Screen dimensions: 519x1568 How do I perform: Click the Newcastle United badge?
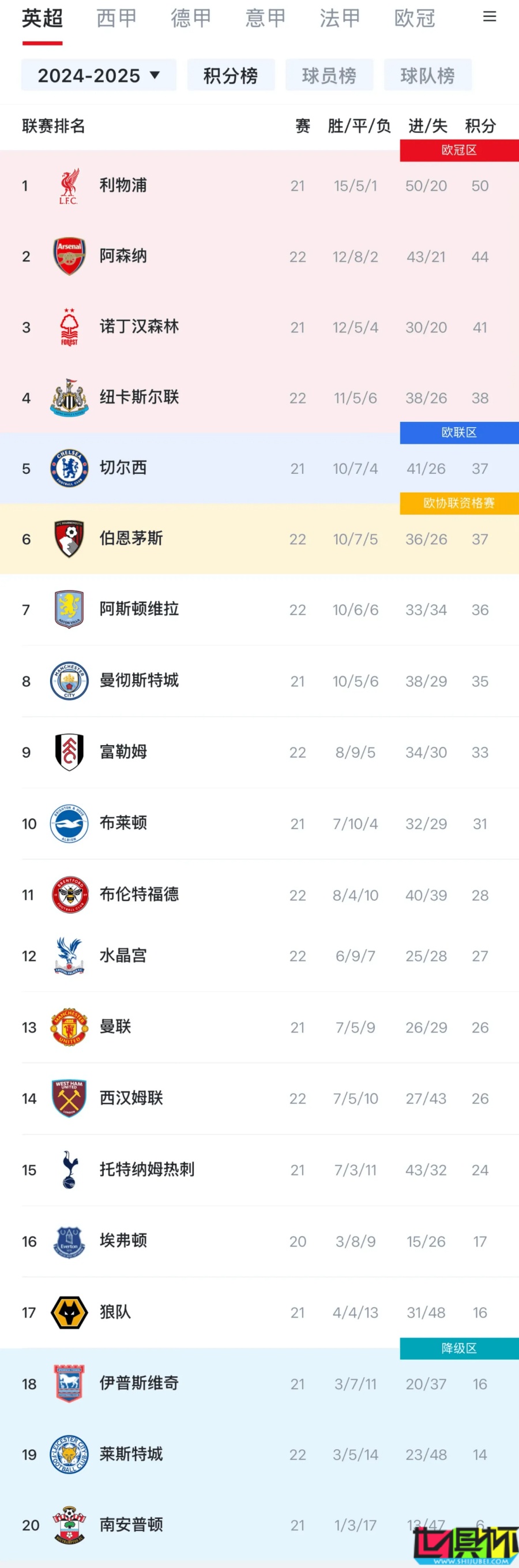click(69, 398)
